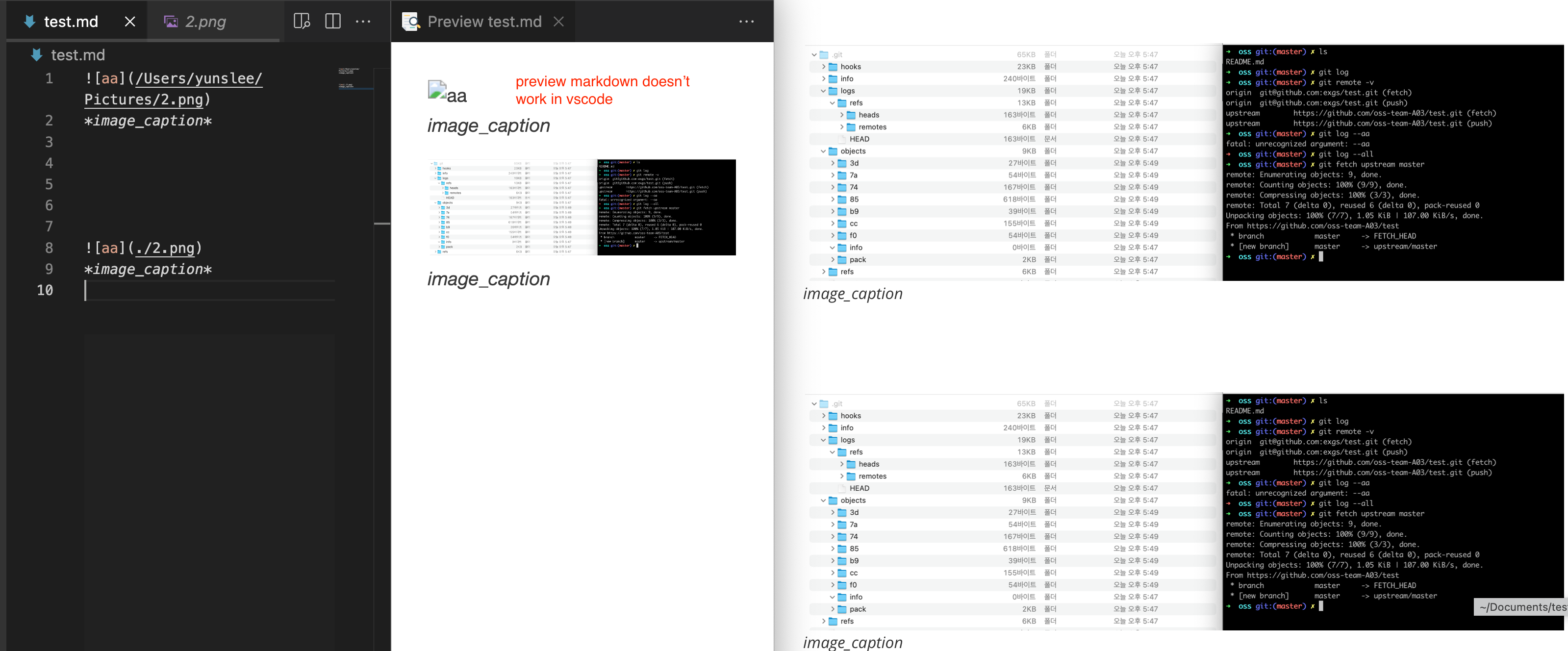Viewport: 1568px width, 651px height.
Task: Click the HEAD document icon in the file list
Action: click(x=841, y=139)
